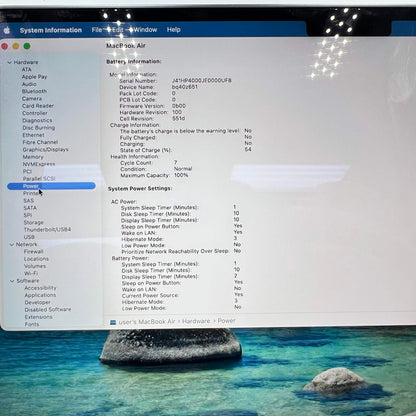Click the Cycle Count row
This screenshot has height=416, width=416.
pos(149,163)
